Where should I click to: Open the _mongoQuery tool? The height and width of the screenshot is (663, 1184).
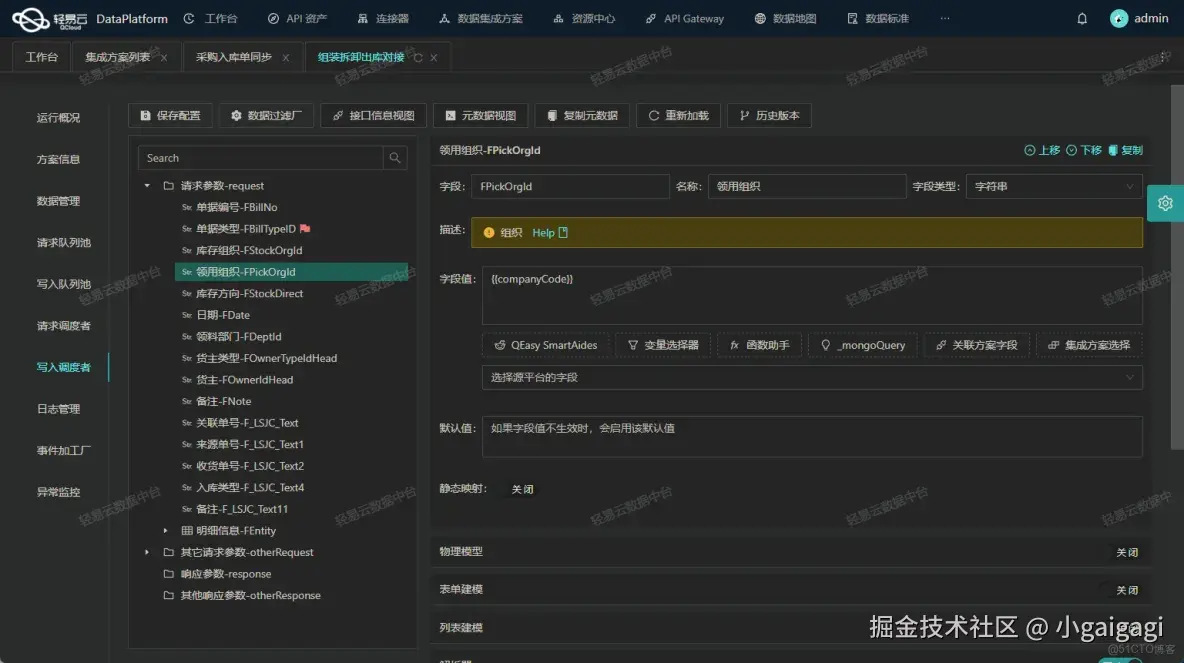tap(863, 345)
